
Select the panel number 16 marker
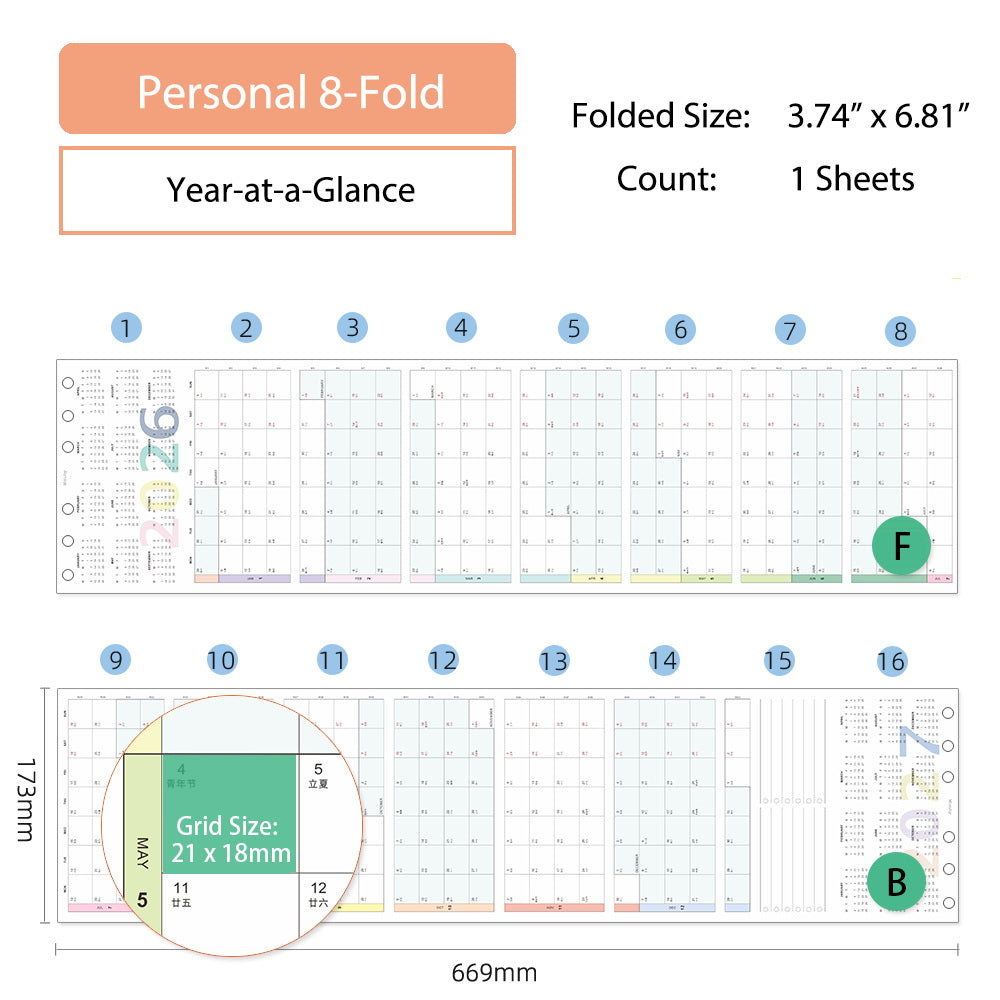(890, 662)
